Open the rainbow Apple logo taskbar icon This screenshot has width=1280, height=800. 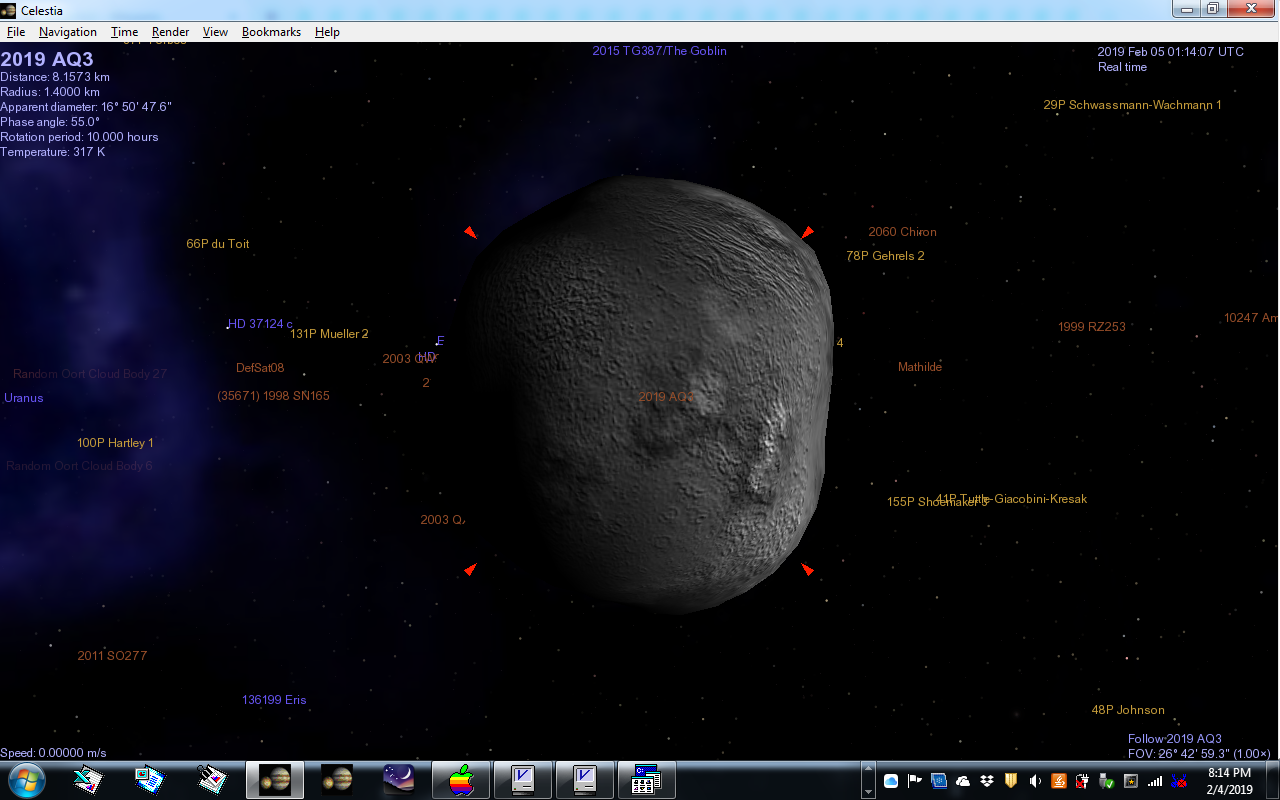pyautogui.click(x=461, y=779)
